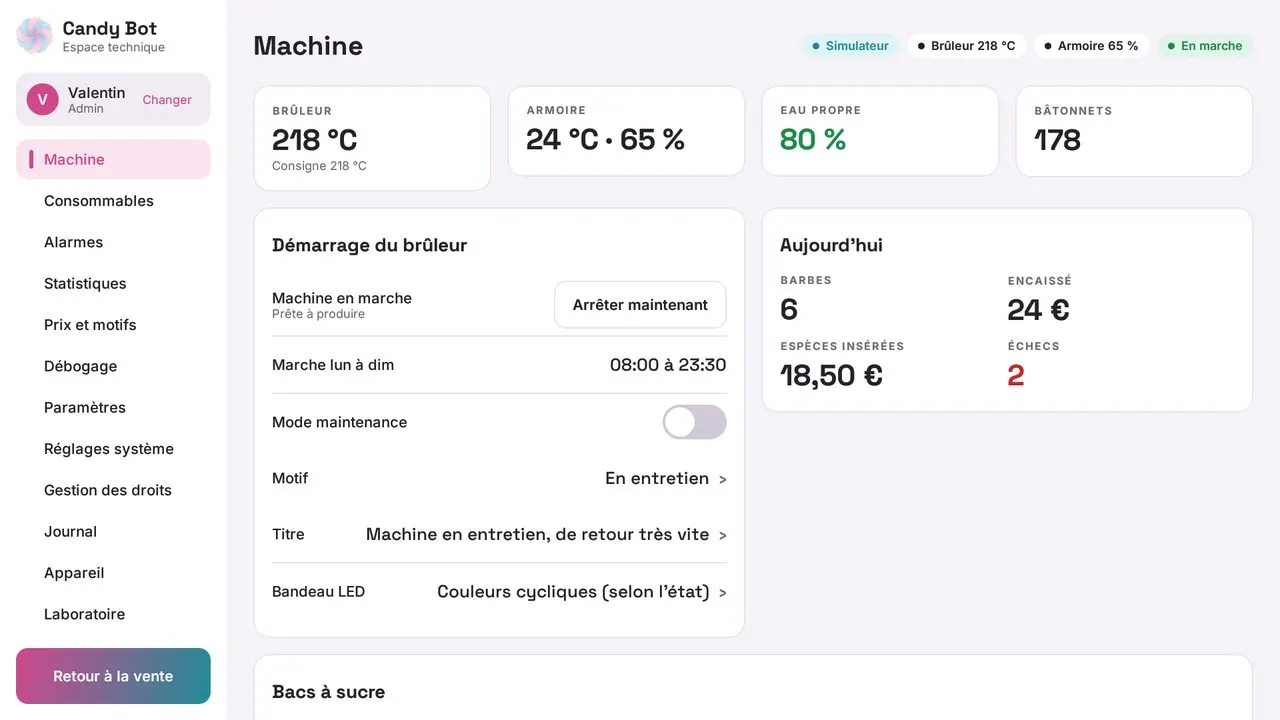Click the Titre value Machine en entretien
This screenshot has height=720, width=1280.
[x=537, y=535]
